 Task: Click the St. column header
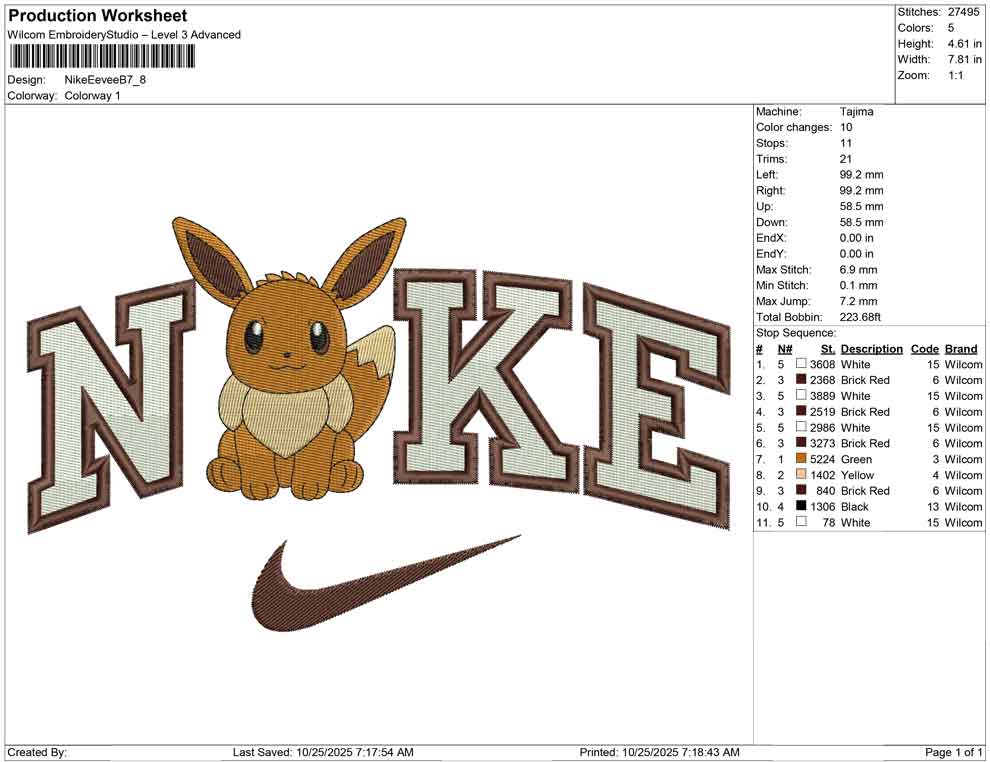coord(828,348)
